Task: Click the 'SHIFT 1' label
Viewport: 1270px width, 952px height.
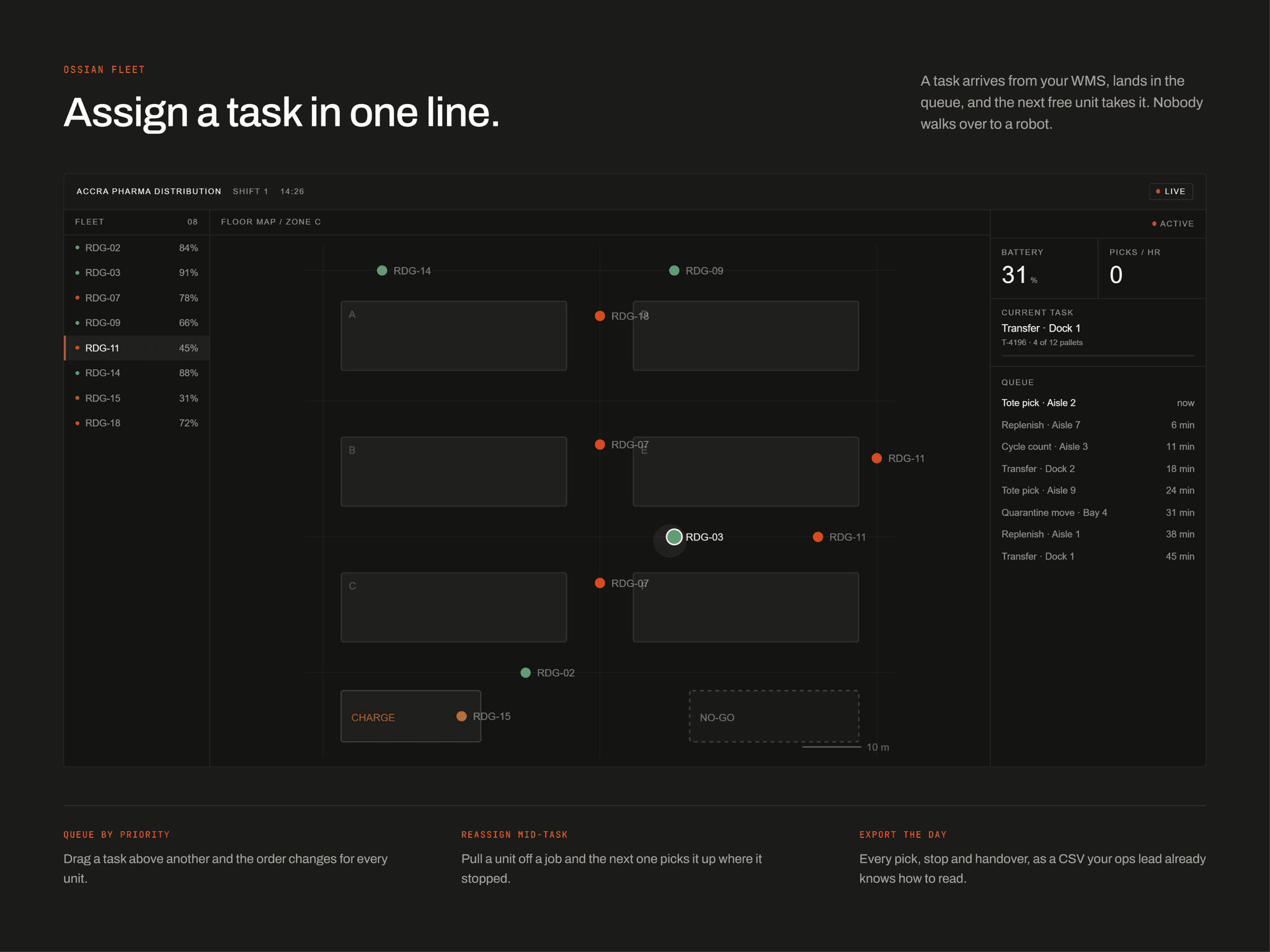Action: pos(251,192)
